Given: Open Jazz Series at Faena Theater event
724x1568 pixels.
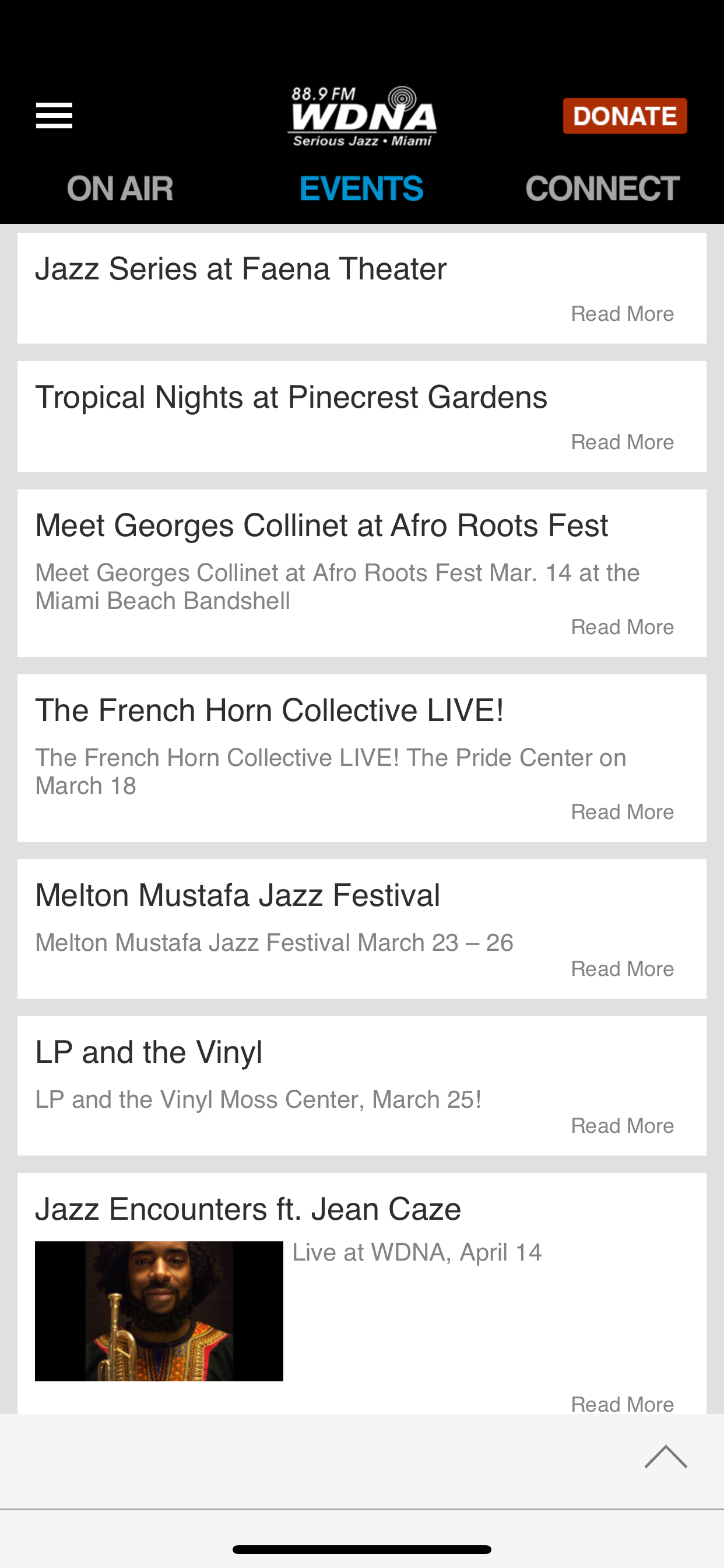Looking at the screenshot, I should 241,269.
